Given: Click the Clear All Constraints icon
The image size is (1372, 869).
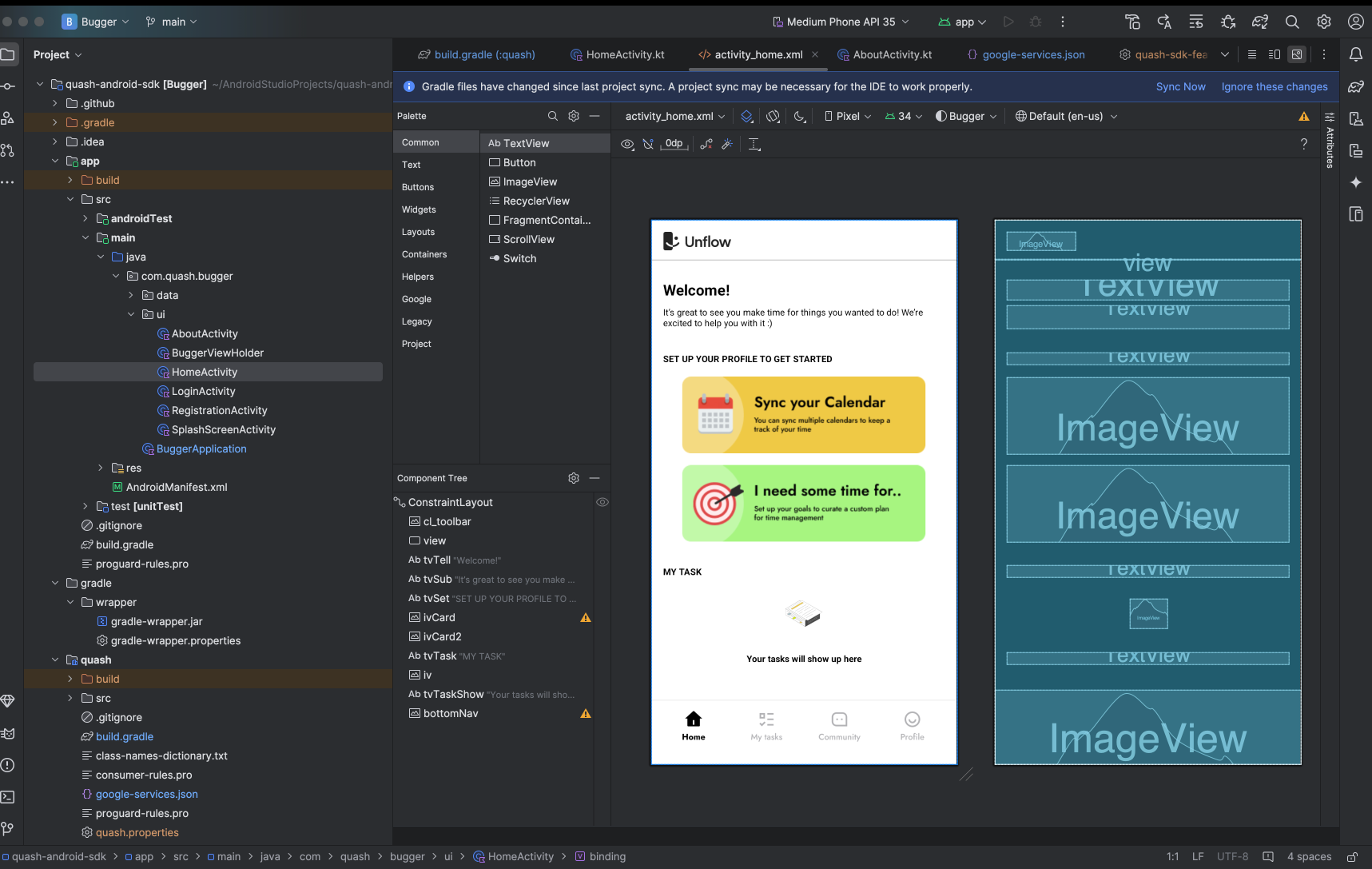Looking at the screenshot, I should (x=706, y=144).
